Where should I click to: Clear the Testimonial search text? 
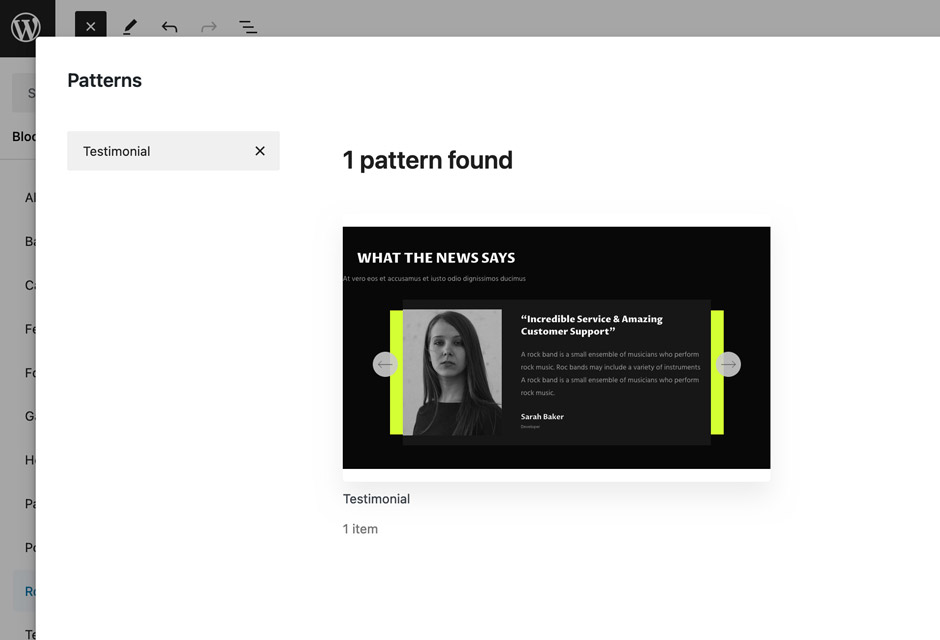pos(260,151)
